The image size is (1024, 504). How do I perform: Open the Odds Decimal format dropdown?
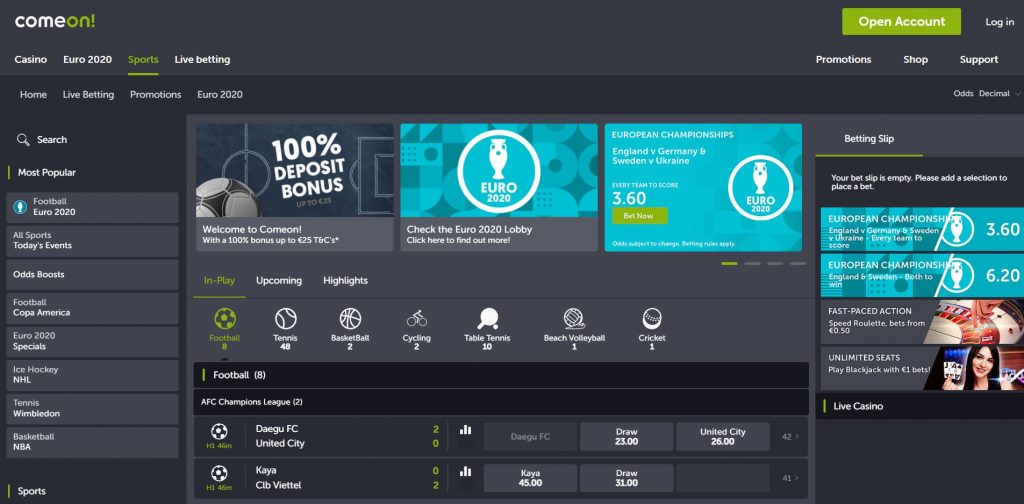(987, 94)
